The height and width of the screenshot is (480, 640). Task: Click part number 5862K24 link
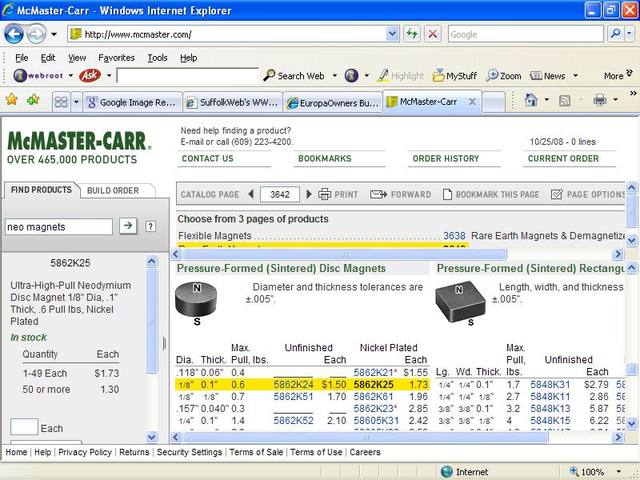point(293,384)
